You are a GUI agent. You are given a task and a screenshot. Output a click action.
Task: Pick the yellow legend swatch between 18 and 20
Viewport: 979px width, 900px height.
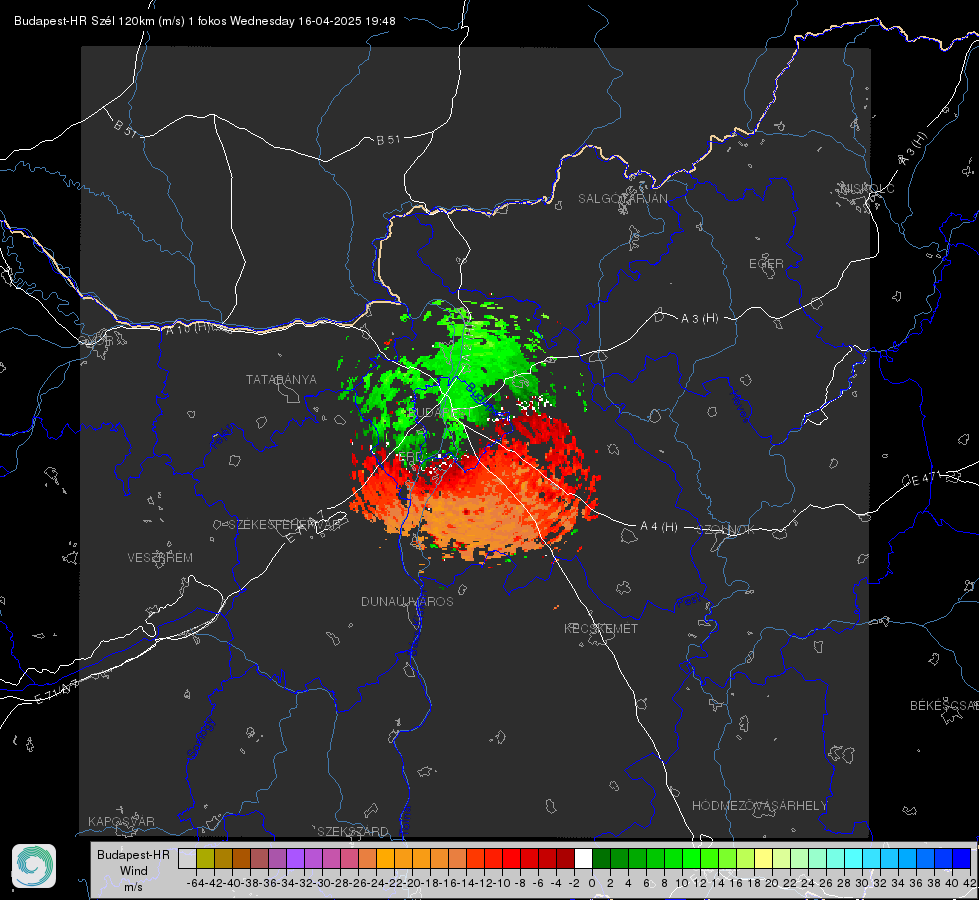point(764,858)
